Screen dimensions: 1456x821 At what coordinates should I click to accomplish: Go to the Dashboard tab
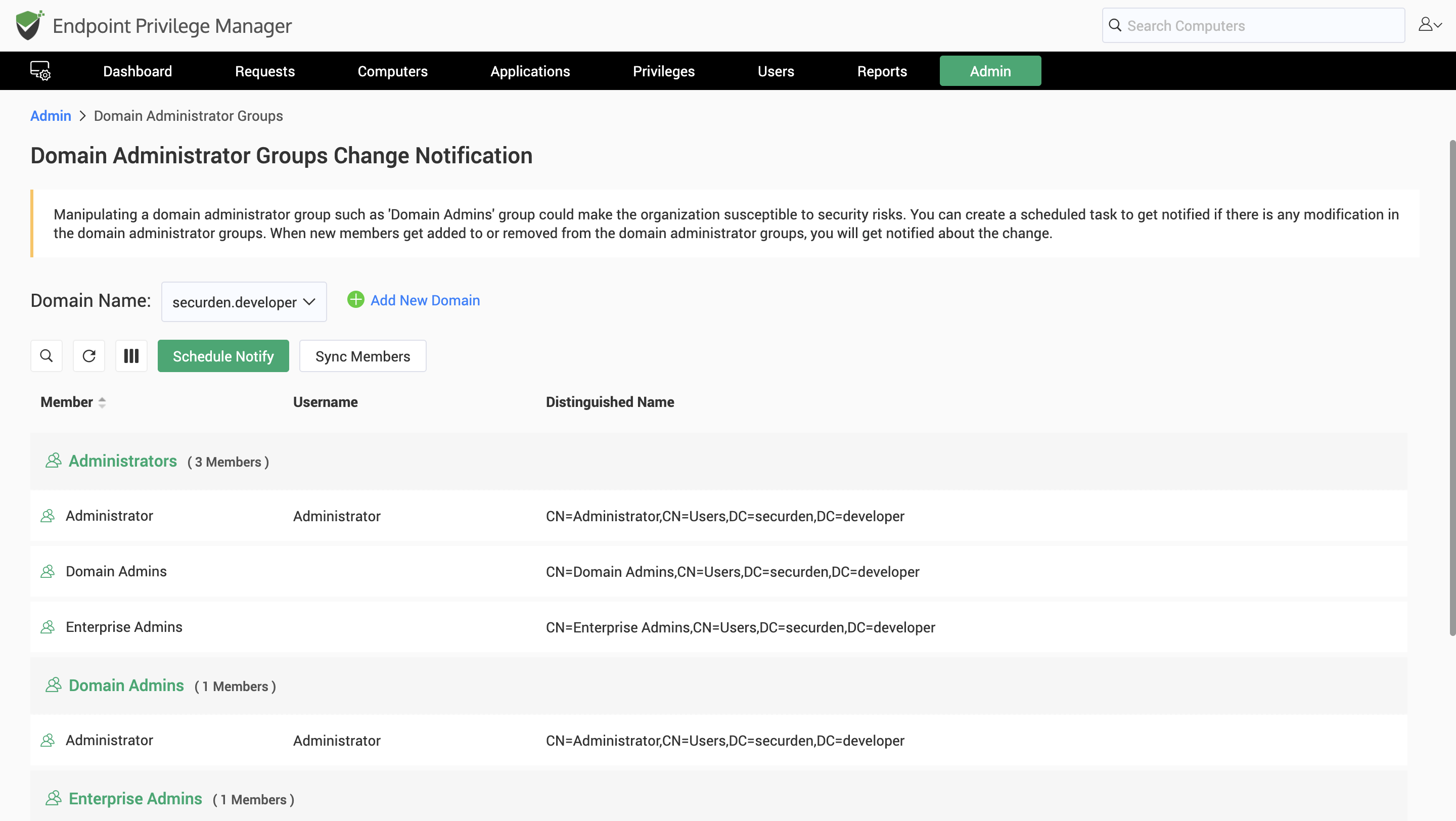[138, 71]
